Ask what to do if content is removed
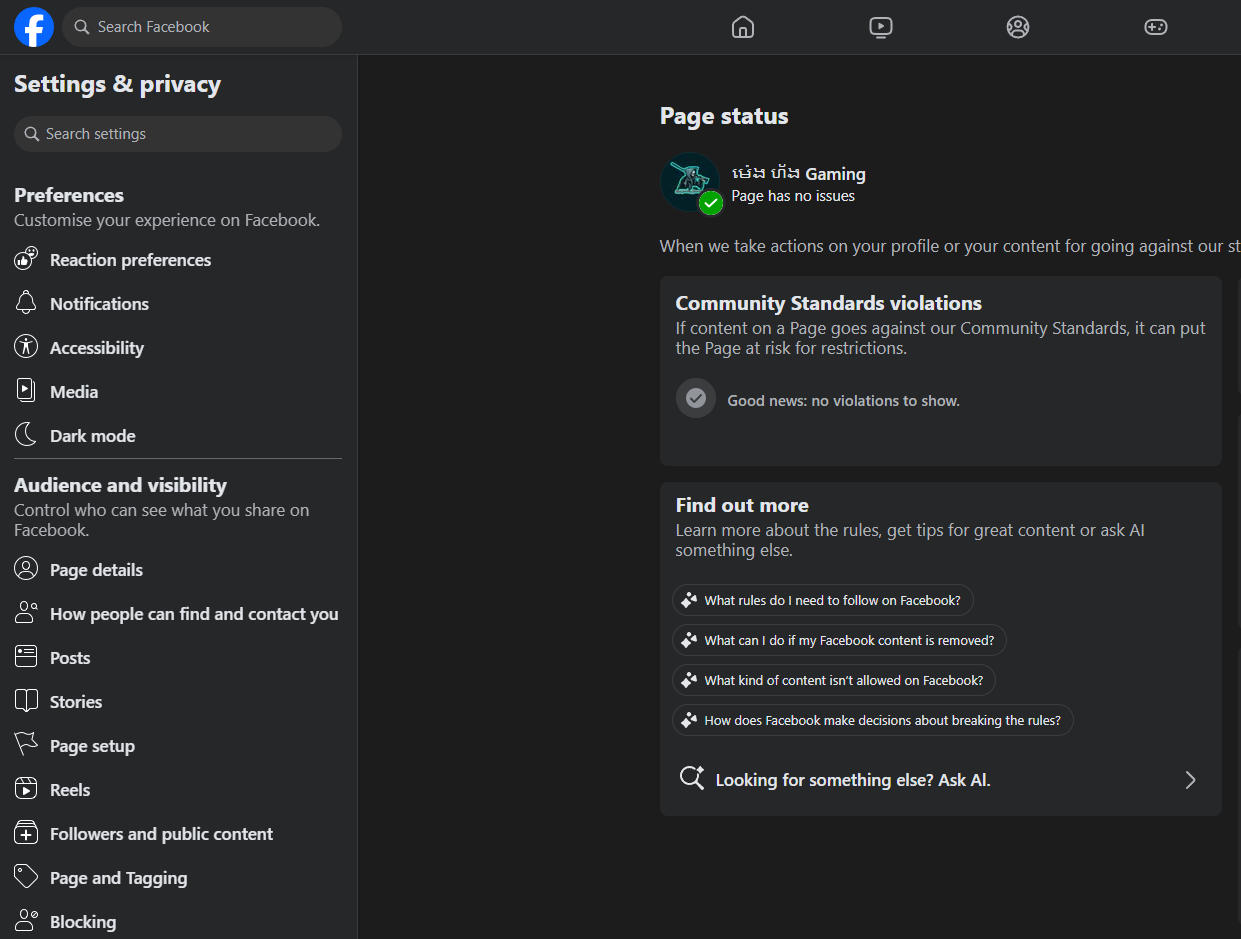1241x939 pixels. point(840,640)
